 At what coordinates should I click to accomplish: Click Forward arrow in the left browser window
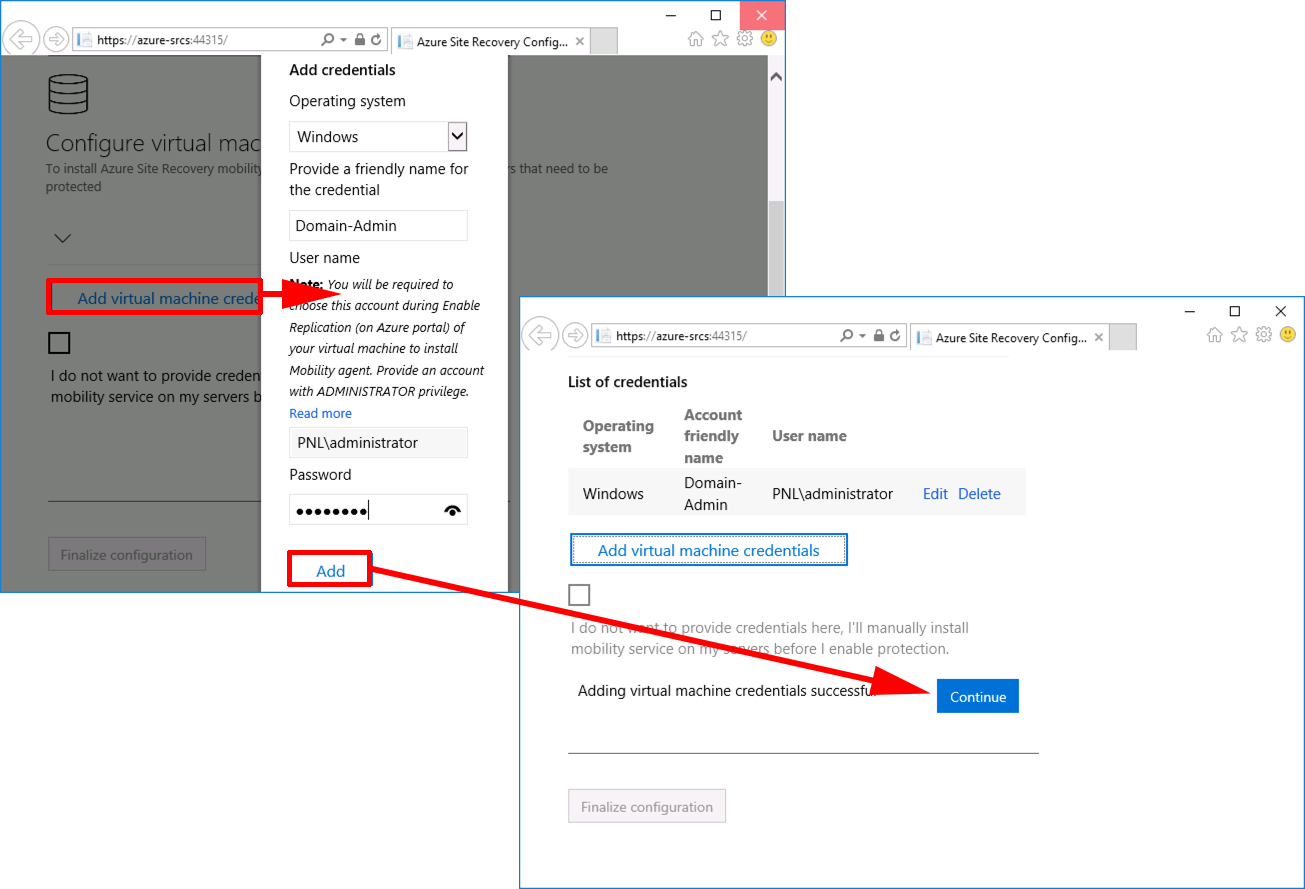point(56,40)
